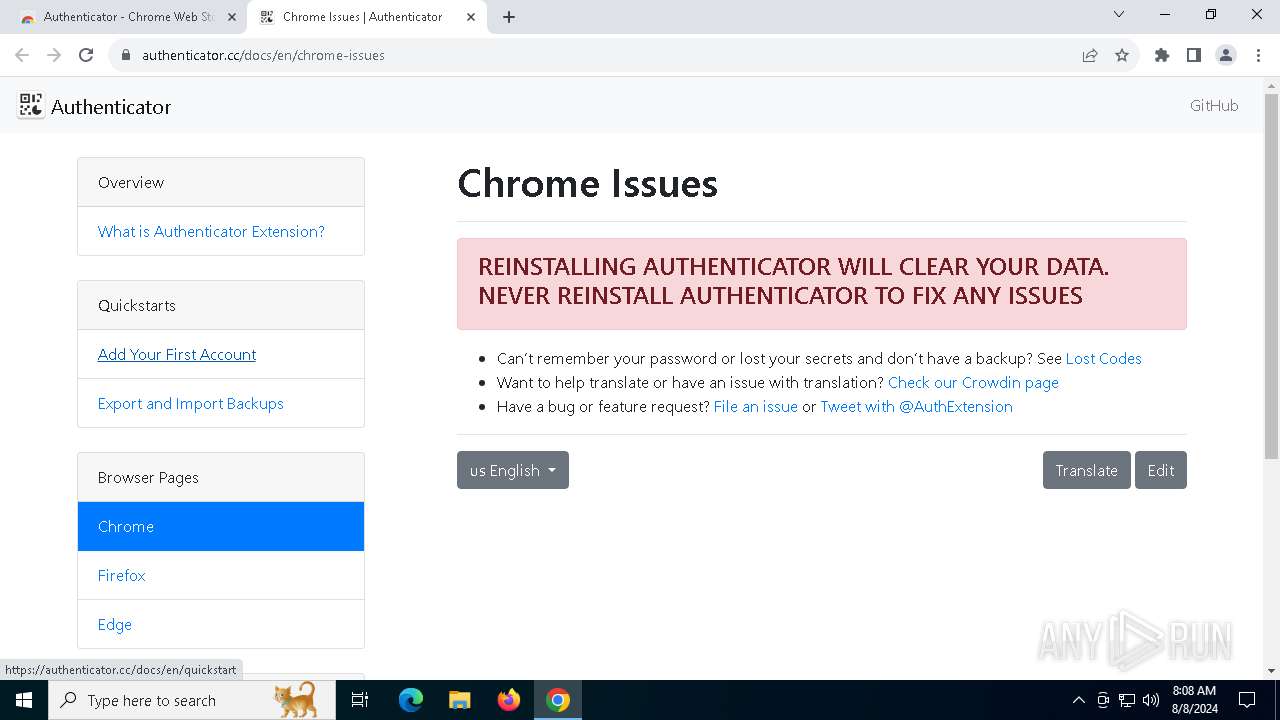Click the page vertical scrollbar
The height and width of the screenshot is (720, 1280).
(x=1271, y=276)
